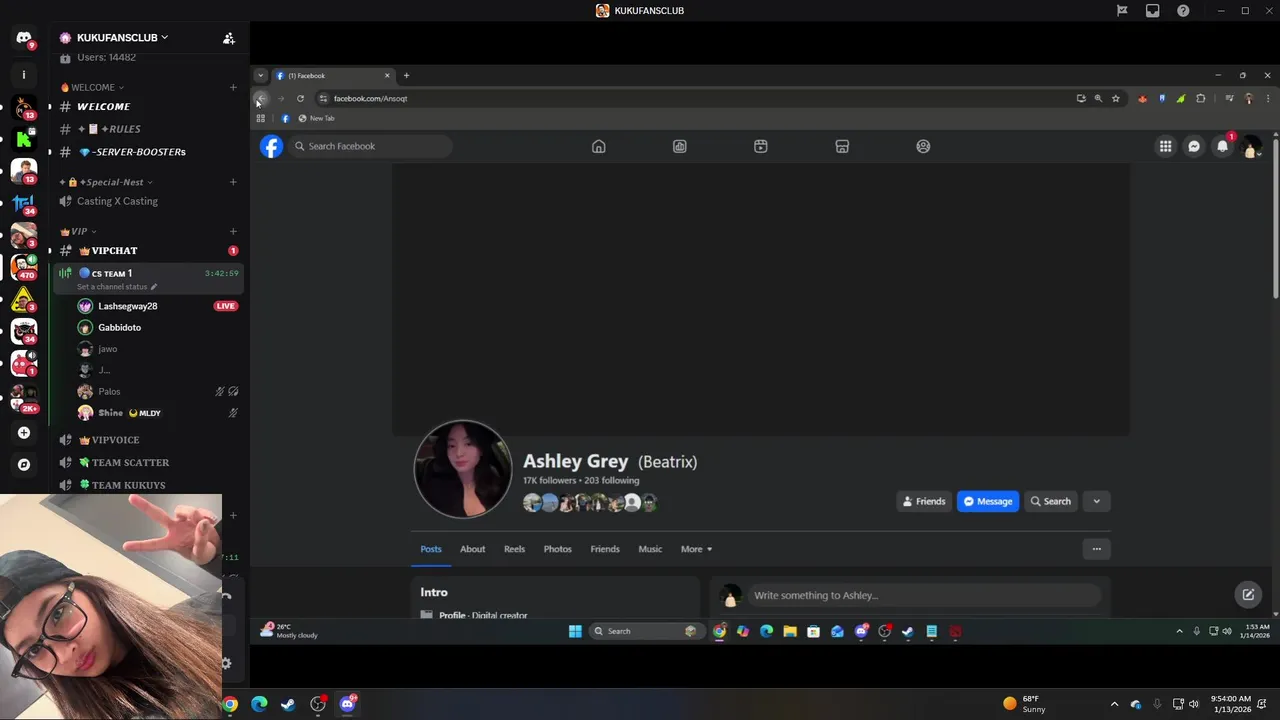Screen dimensions: 1280x720
Task: Switch to the Photos tab
Action: pyautogui.click(x=557, y=549)
